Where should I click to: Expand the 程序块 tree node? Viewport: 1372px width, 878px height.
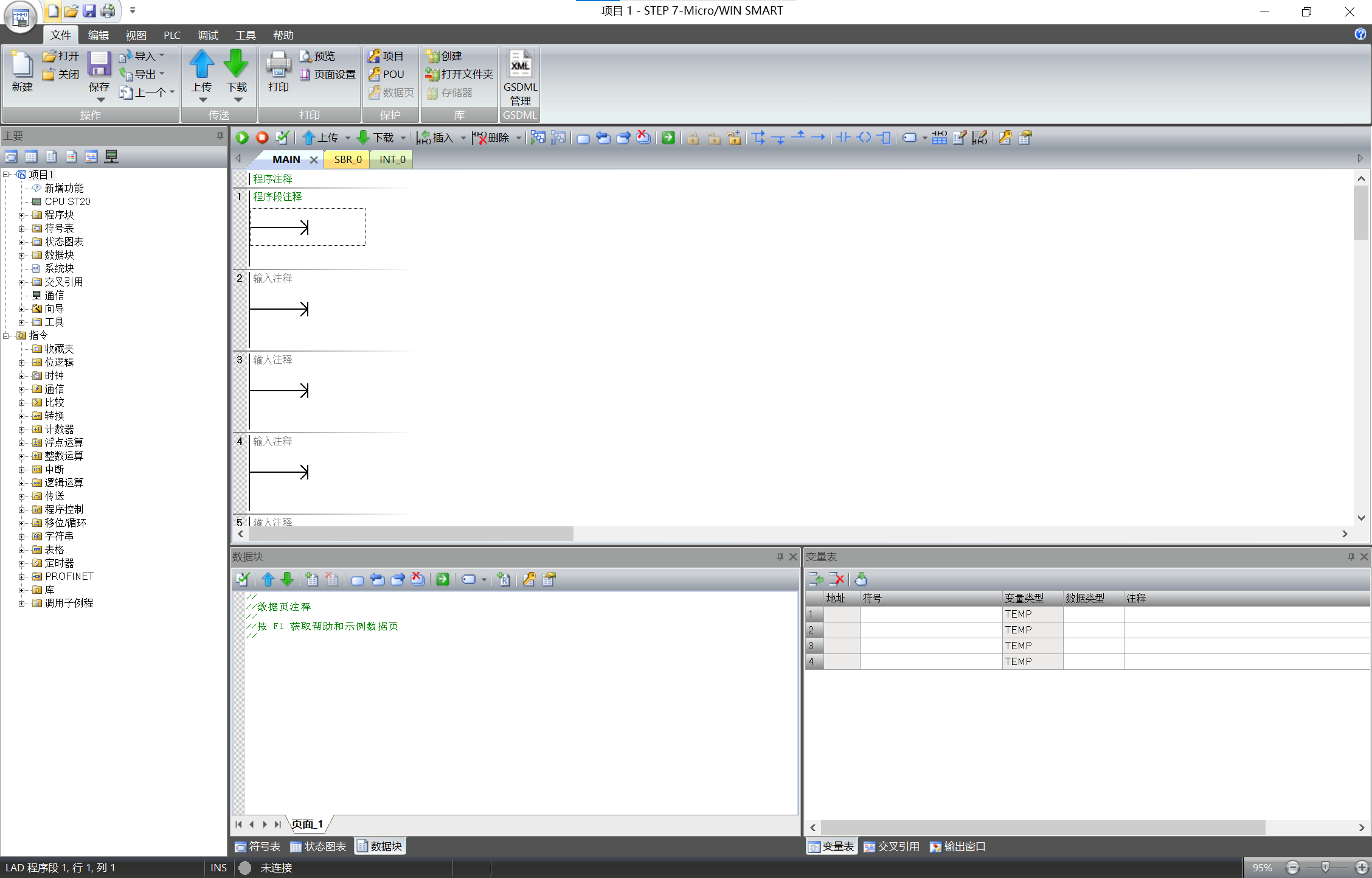(x=21, y=215)
